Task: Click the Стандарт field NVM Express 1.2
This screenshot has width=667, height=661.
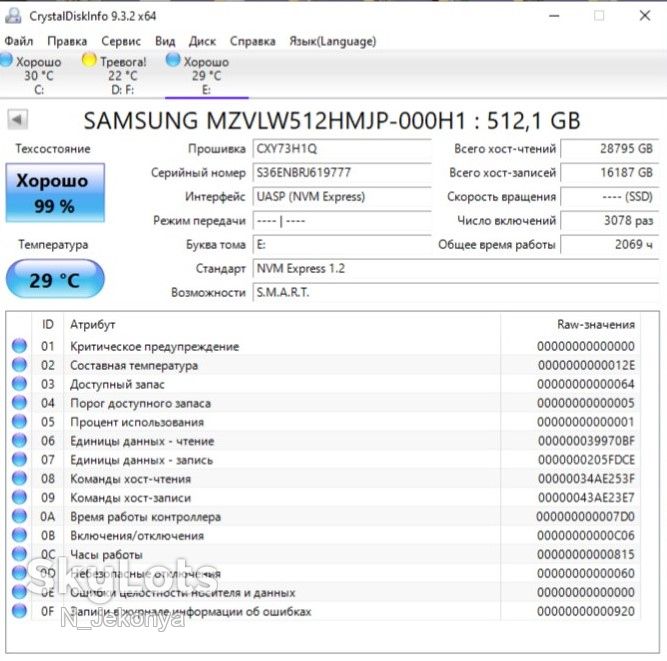Action: tap(456, 269)
